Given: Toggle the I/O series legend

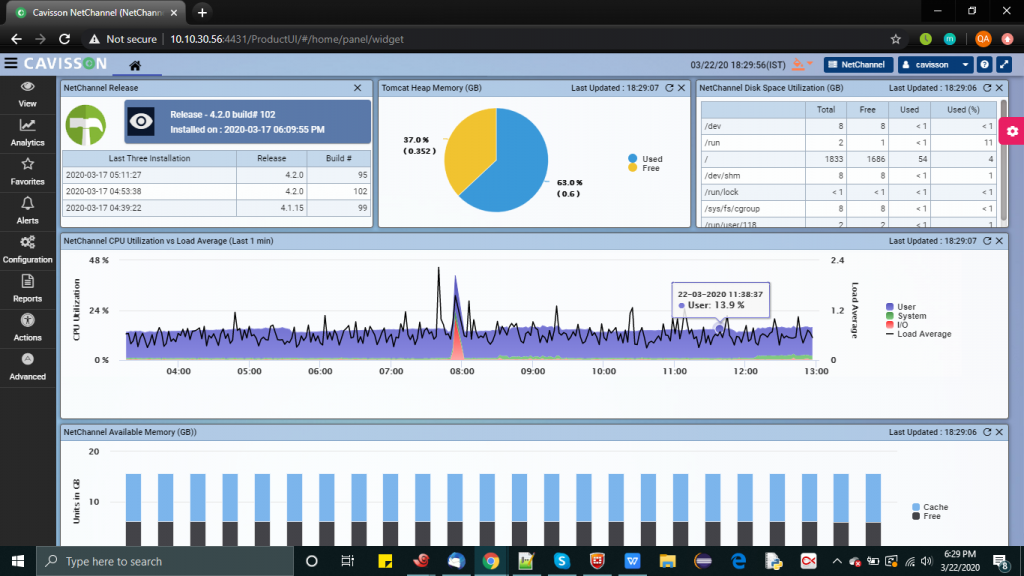Looking at the screenshot, I should tap(897, 325).
